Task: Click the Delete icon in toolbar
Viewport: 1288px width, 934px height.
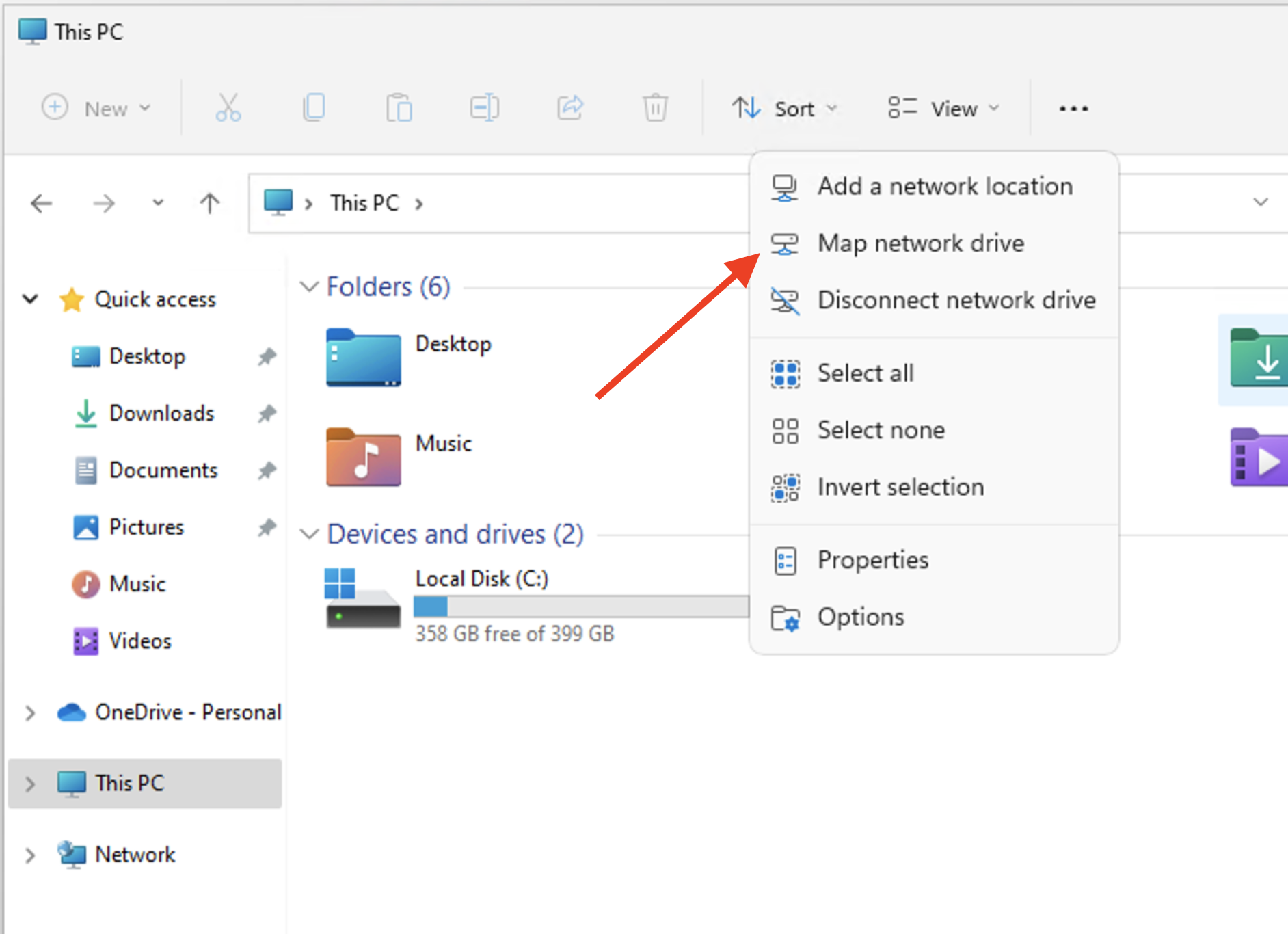Action: pyautogui.click(x=655, y=107)
